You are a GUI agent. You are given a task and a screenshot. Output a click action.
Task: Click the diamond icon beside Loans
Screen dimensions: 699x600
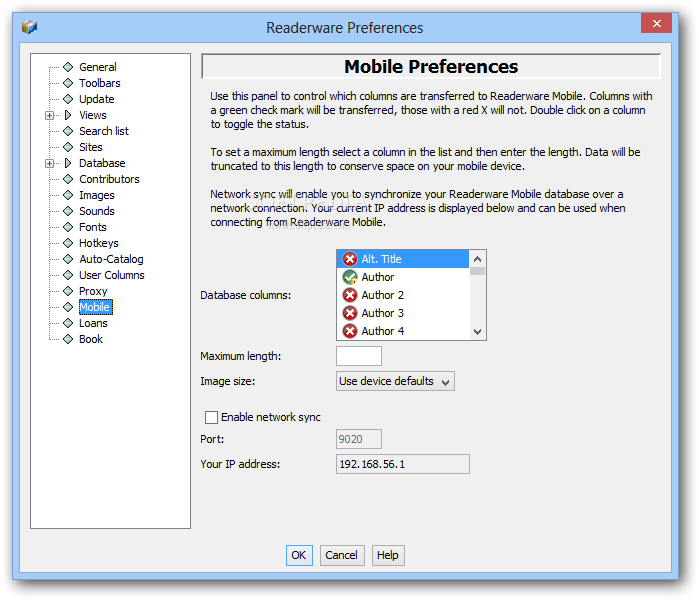[x=68, y=323]
